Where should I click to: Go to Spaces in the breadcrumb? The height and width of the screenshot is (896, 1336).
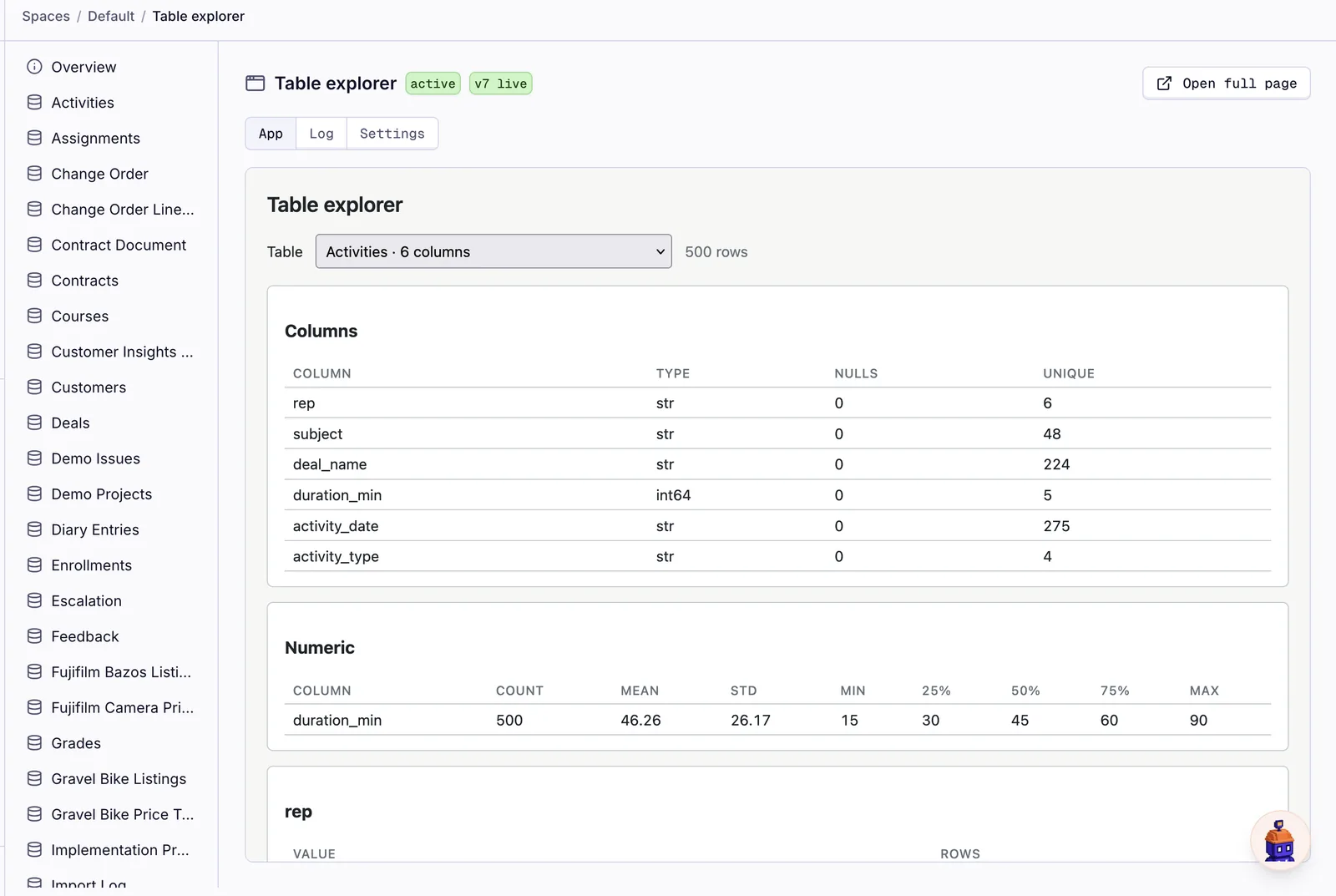pyautogui.click(x=46, y=17)
